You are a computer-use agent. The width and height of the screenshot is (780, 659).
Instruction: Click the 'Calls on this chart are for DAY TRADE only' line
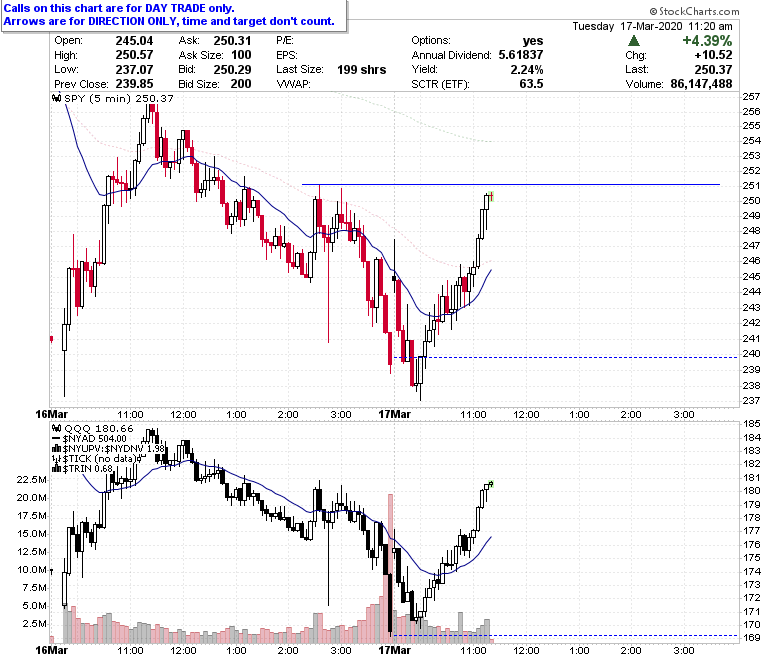(x=119, y=8)
